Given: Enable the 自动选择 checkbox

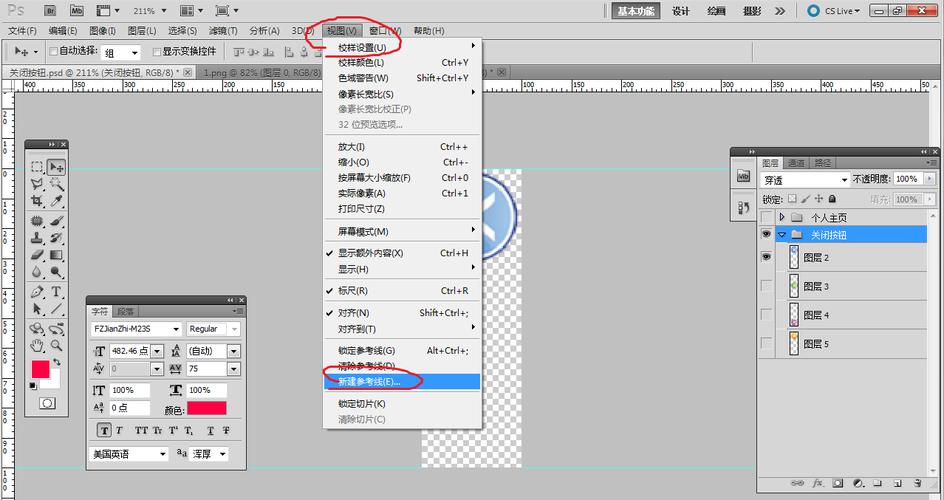Looking at the screenshot, I should pyautogui.click(x=53, y=52).
